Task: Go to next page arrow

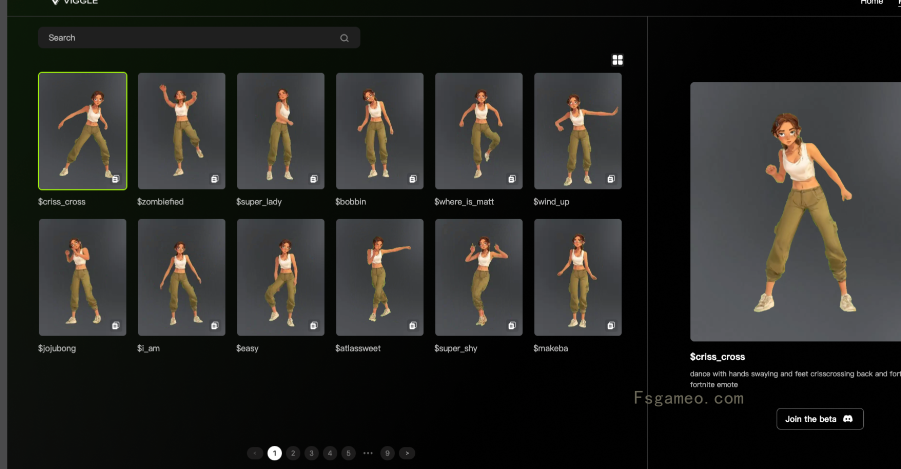Action: click(x=407, y=453)
